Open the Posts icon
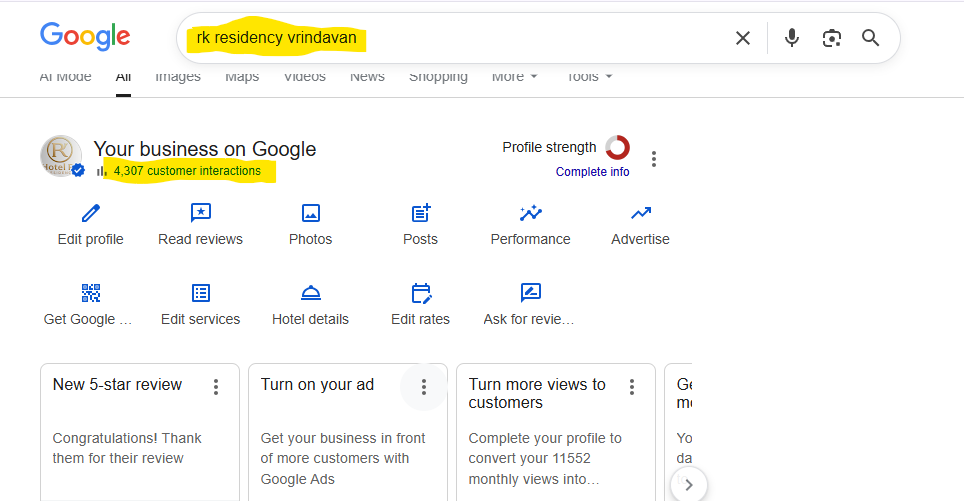This screenshot has width=964, height=501. [421, 213]
